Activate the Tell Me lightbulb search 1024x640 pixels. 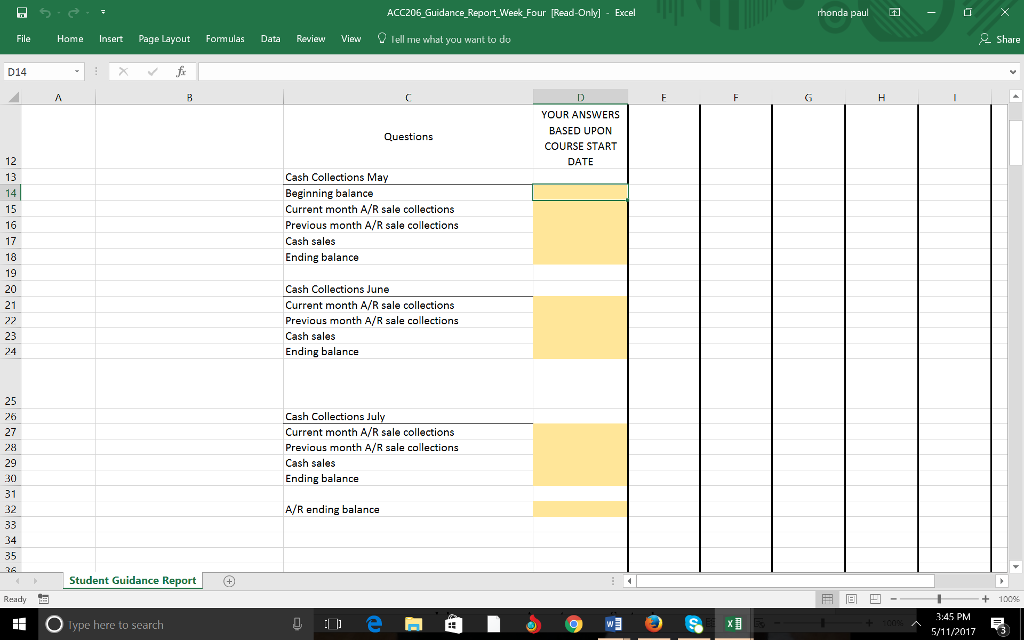[x=383, y=39]
